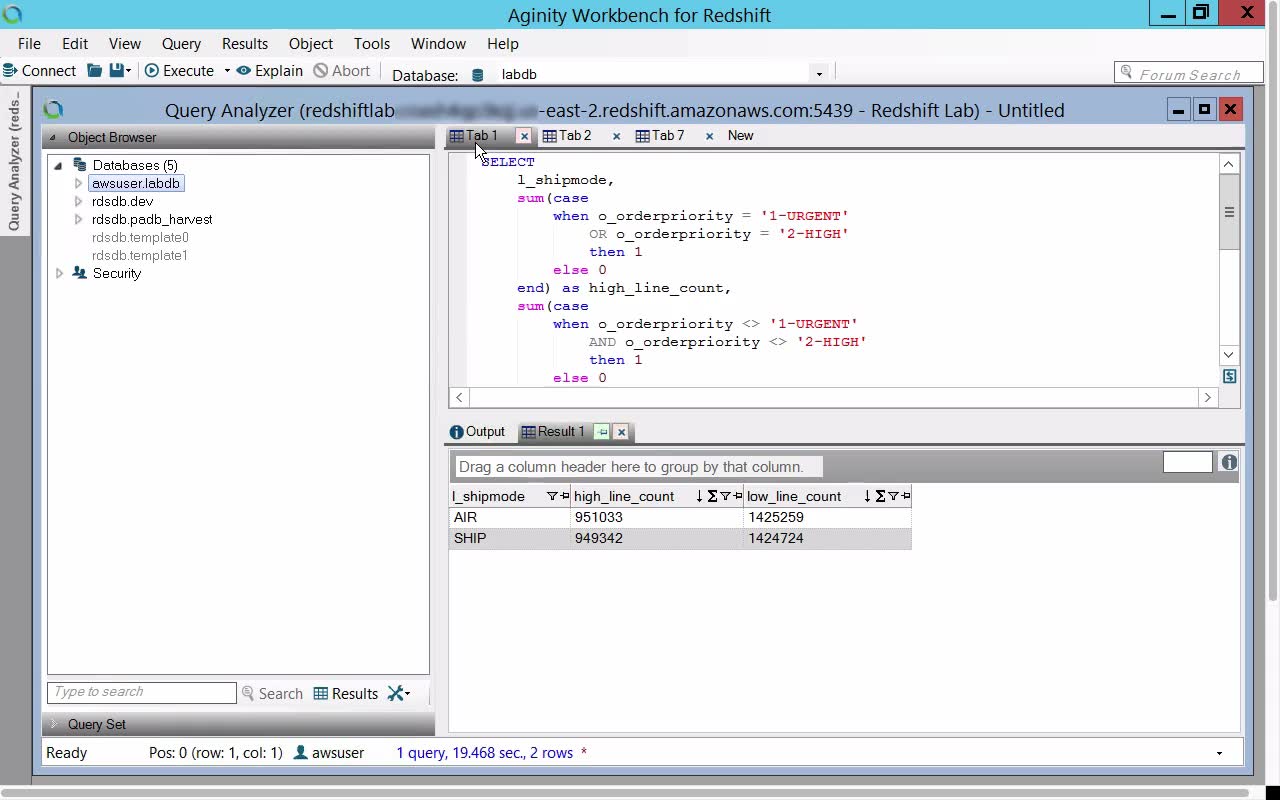The width and height of the screenshot is (1280, 800).
Task: Click the results grid info icon
Action: (1229, 462)
